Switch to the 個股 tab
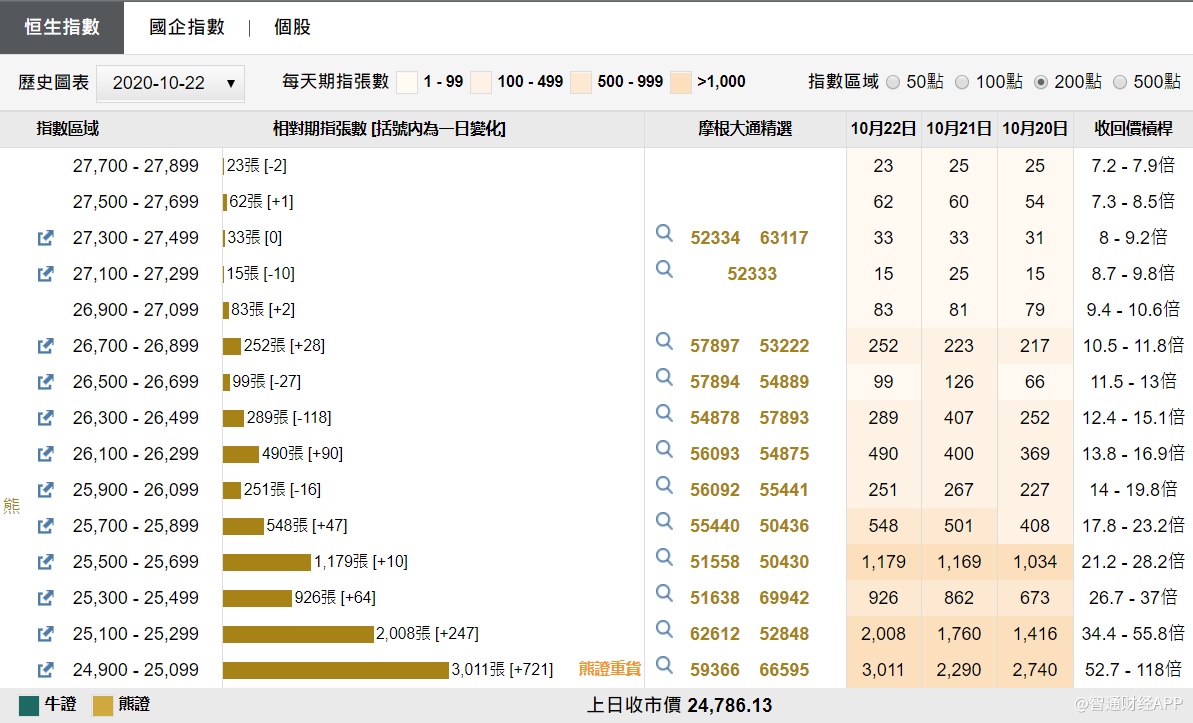The image size is (1193, 723). [x=292, y=27]
